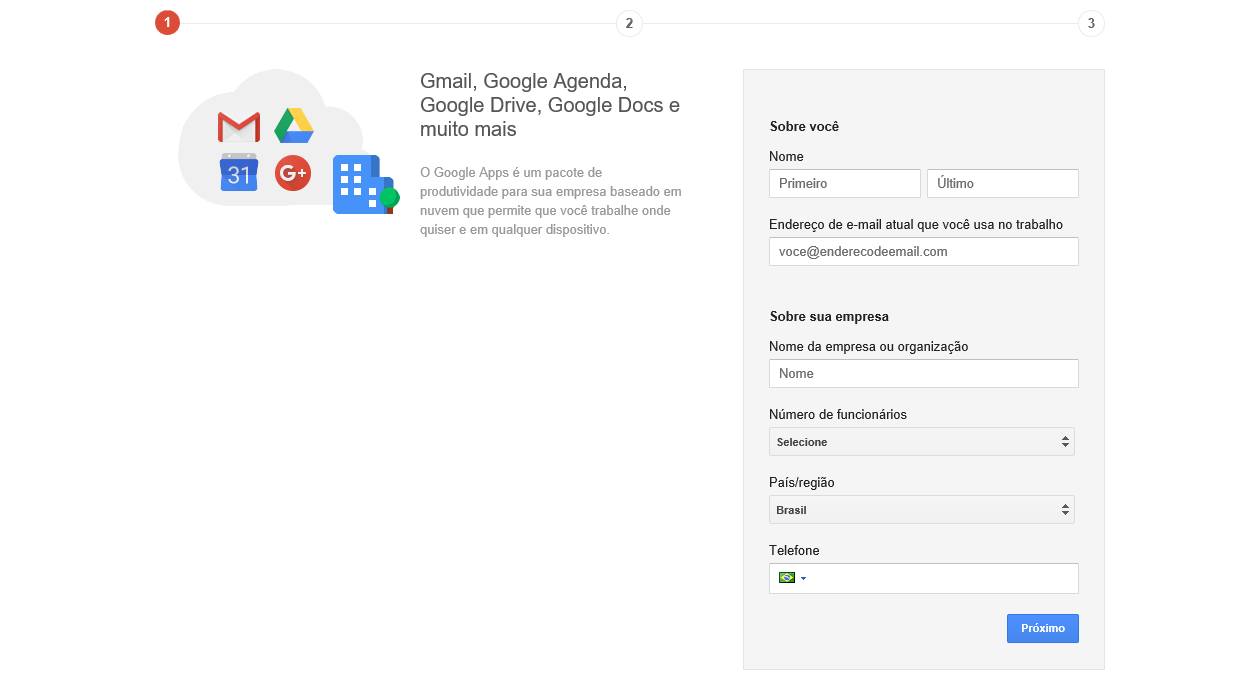Screen dimensions: 1237x676
Task: Click the Google Drive triangle icon
Action: [x=294, y=126]
